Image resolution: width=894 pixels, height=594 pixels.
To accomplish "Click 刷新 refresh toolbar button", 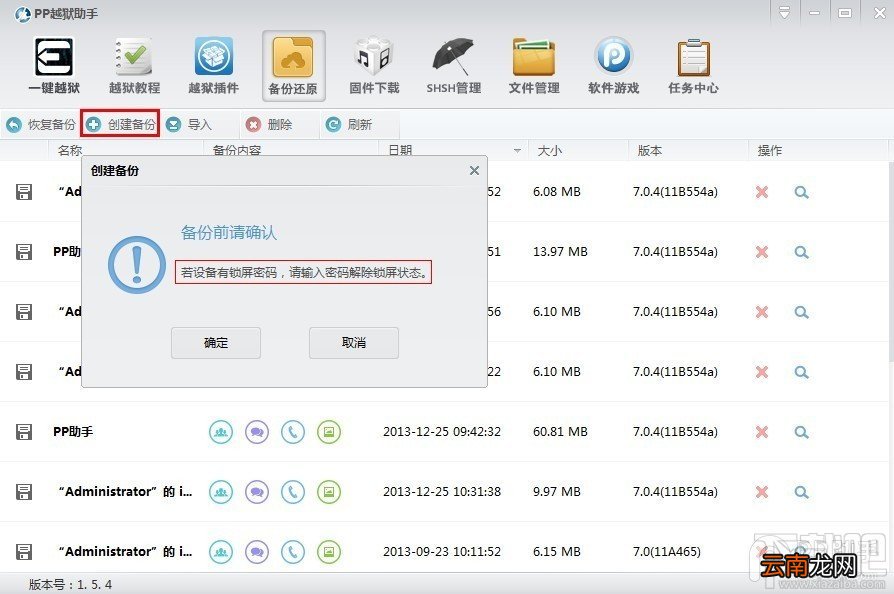I will pos(348,124).
